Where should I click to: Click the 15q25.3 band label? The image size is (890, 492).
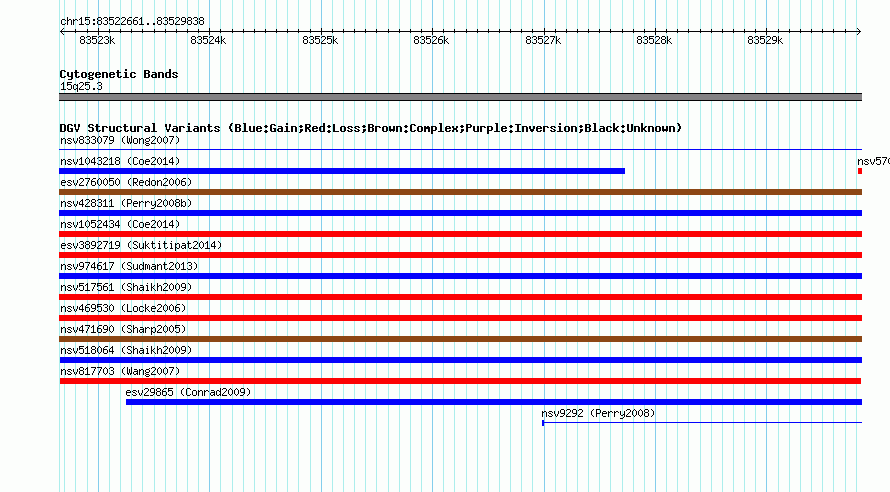click(x=81, y=86)
